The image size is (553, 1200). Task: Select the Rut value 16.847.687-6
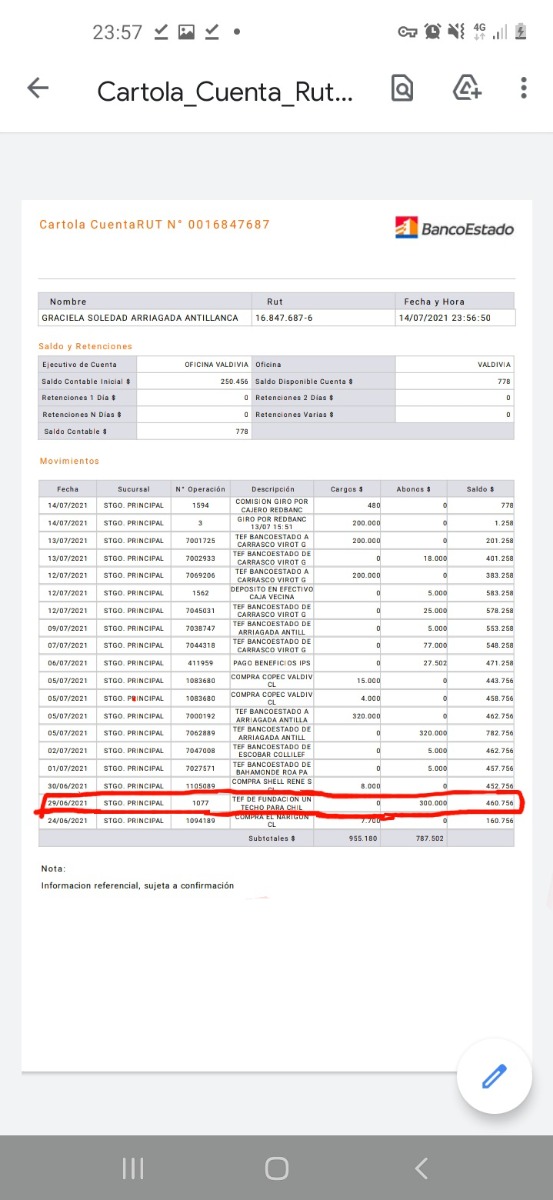(x=284, y=317)
